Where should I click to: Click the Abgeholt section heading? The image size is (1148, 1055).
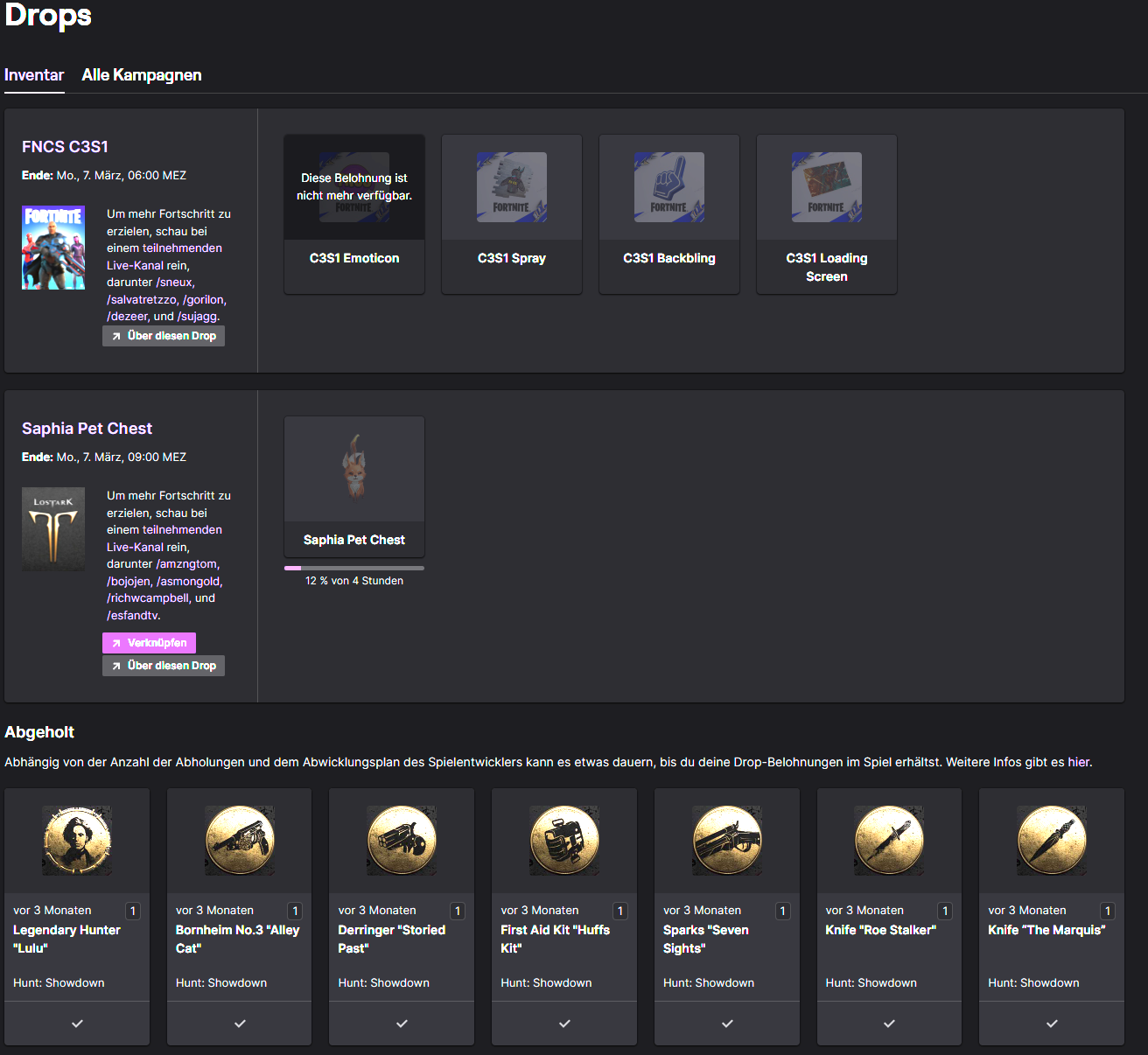39,732
